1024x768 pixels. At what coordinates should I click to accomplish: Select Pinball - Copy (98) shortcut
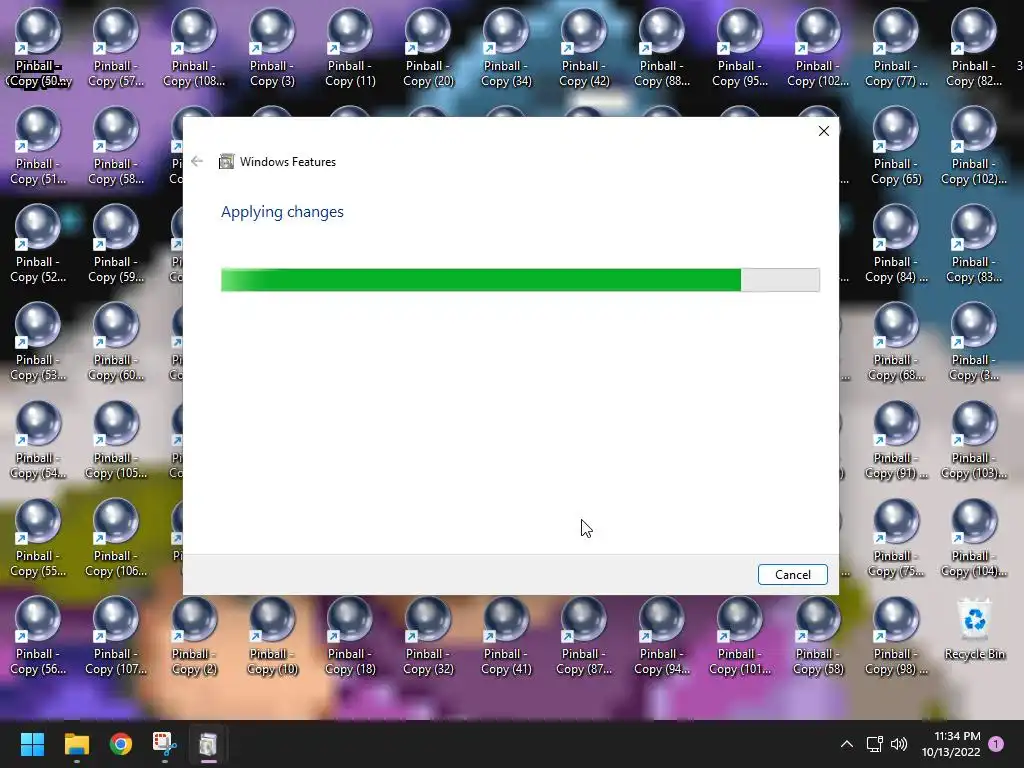click(896, 637)
